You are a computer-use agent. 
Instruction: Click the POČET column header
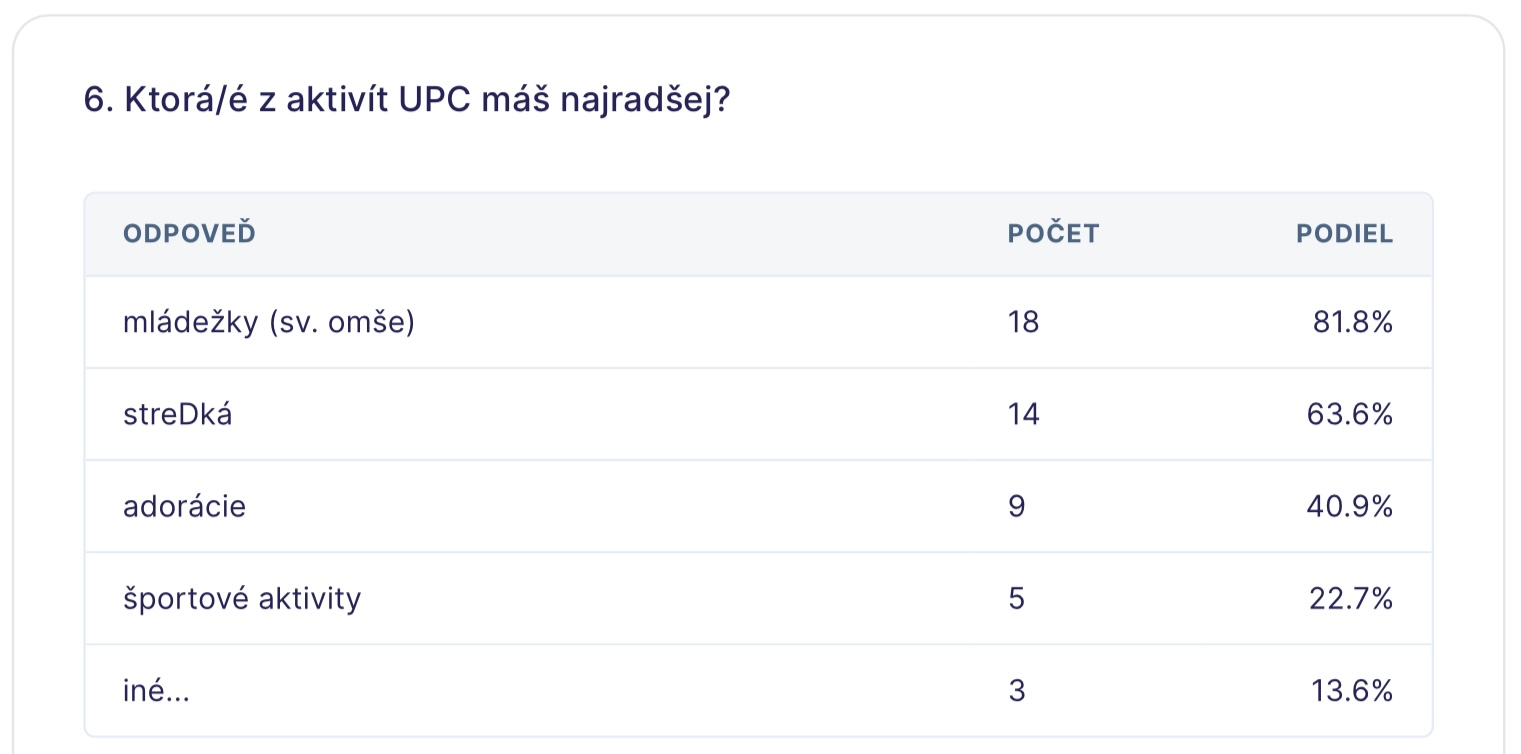[x=1053, y=234]
